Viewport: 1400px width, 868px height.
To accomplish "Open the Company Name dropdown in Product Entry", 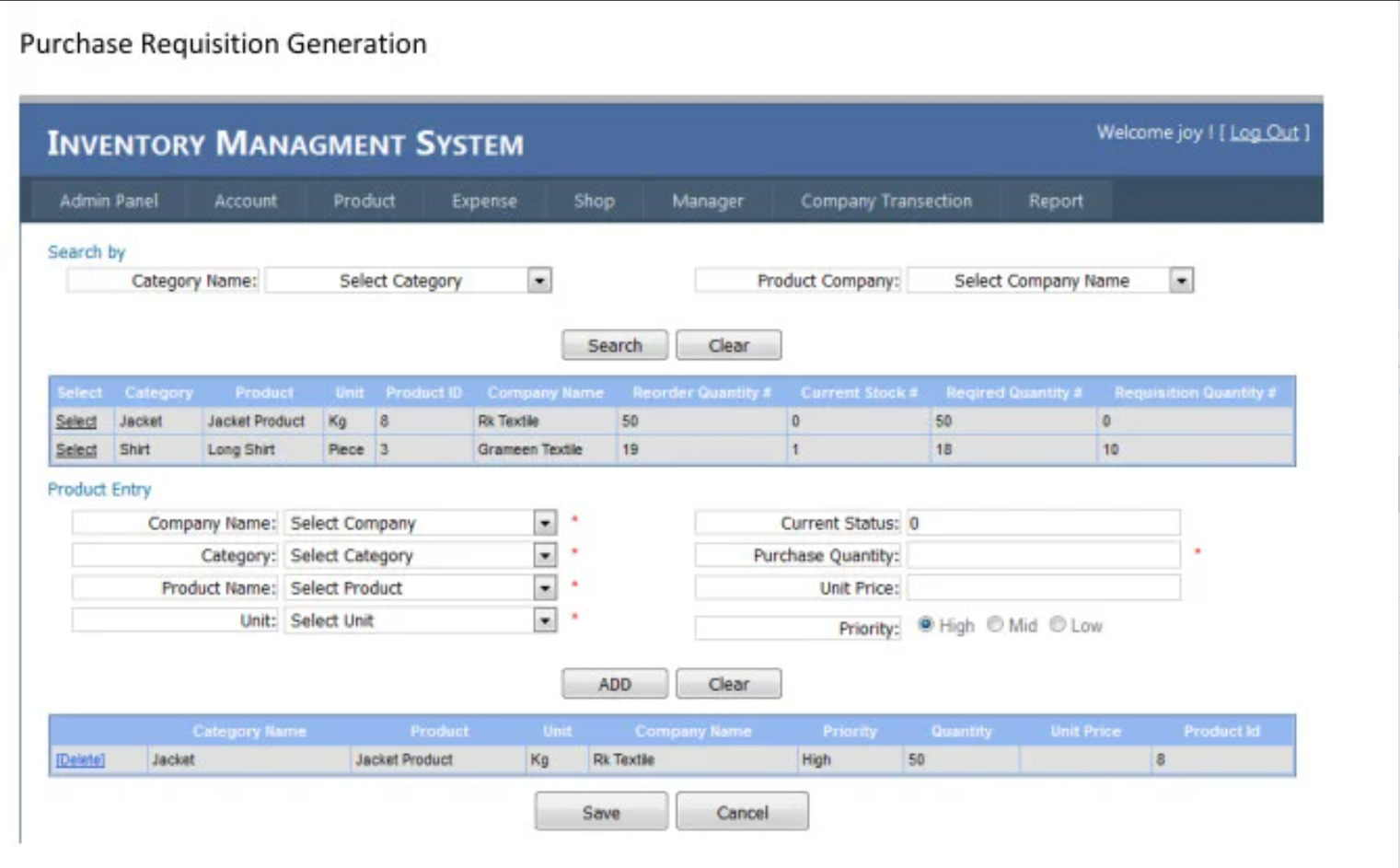I will 545,522.
